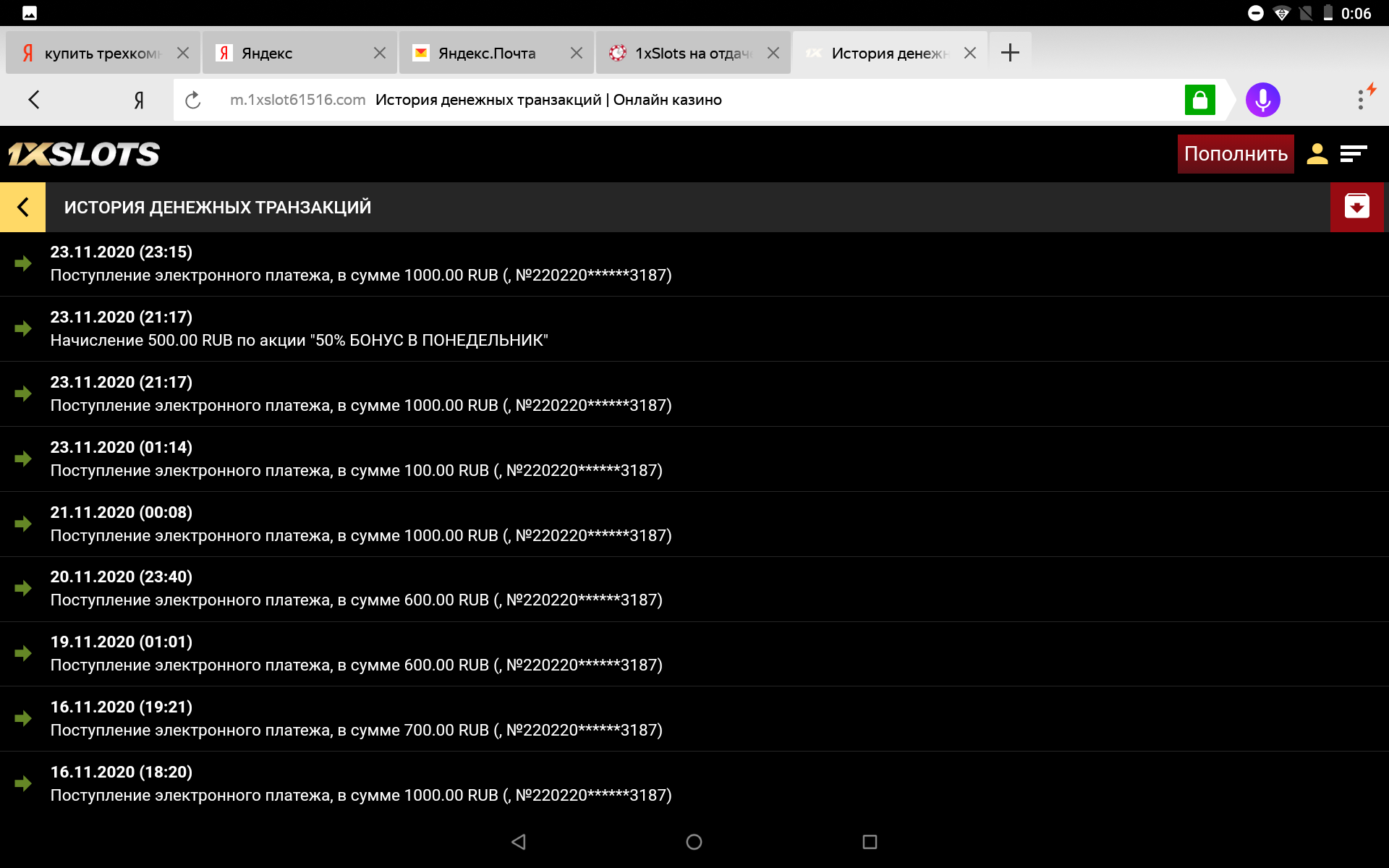
Task: Tap Android home circle button
Action: click(x=694, y=842)
